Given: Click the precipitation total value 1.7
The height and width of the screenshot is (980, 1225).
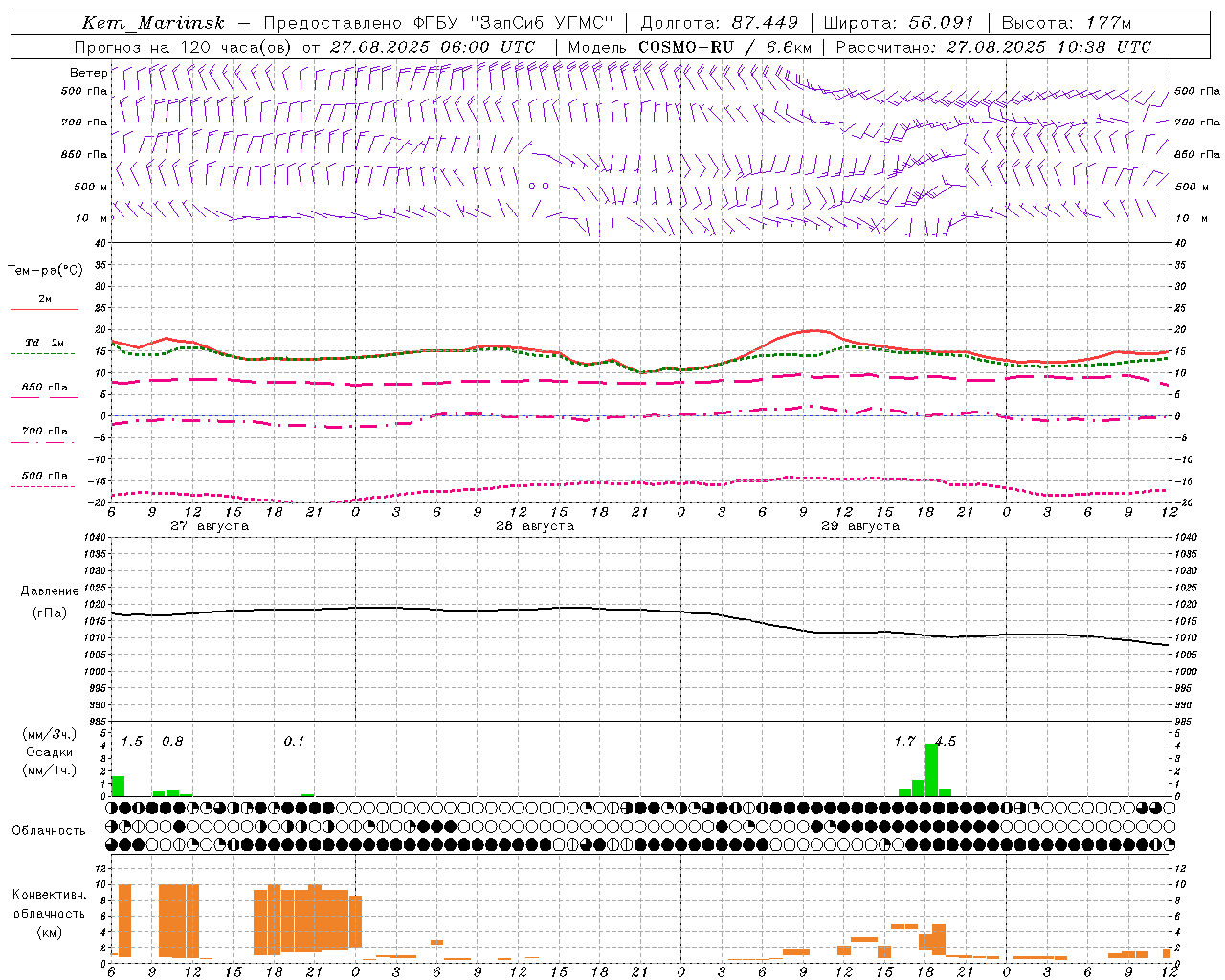Looking at the screenshot, I should pos(905,742).
